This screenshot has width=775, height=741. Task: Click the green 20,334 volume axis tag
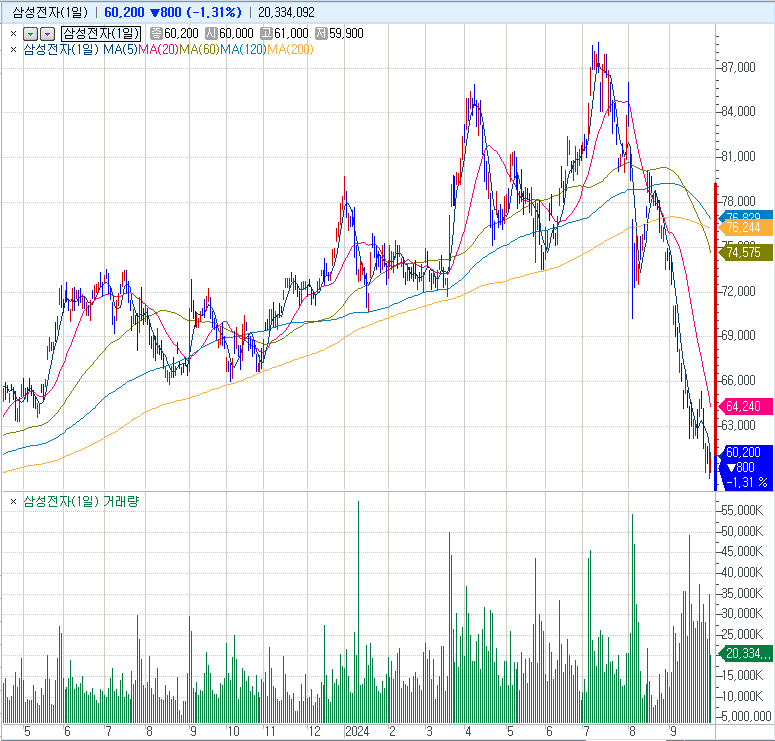[746, 653]
